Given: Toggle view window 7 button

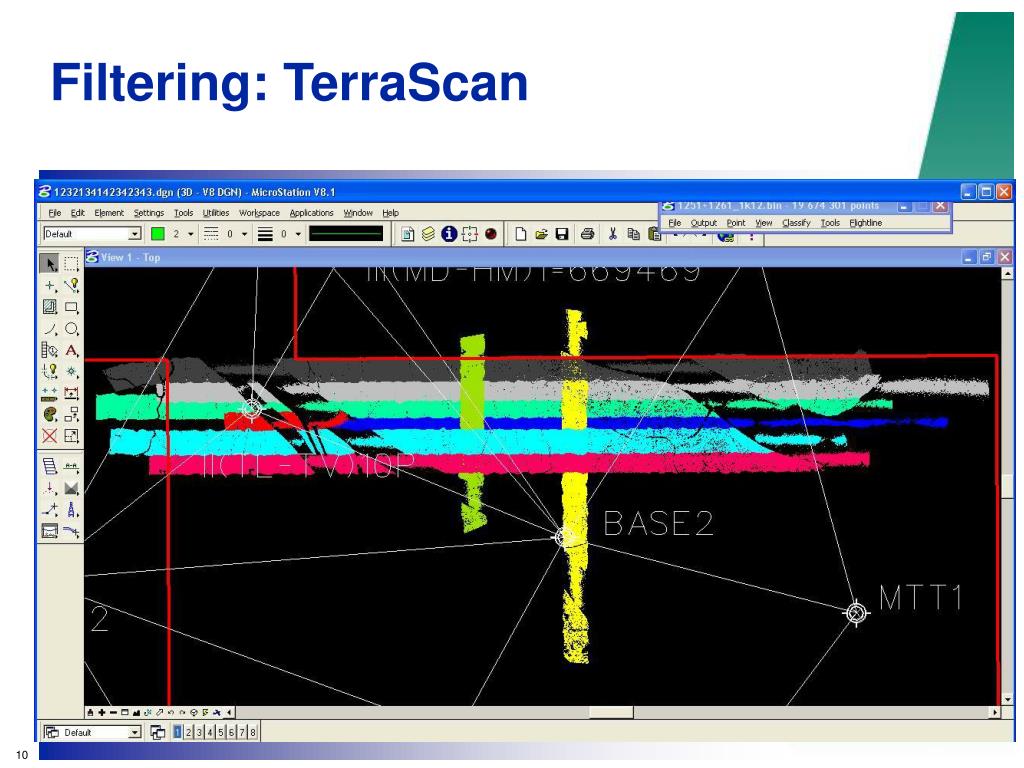Looking at the screenshot, I should tap(242, 733).
